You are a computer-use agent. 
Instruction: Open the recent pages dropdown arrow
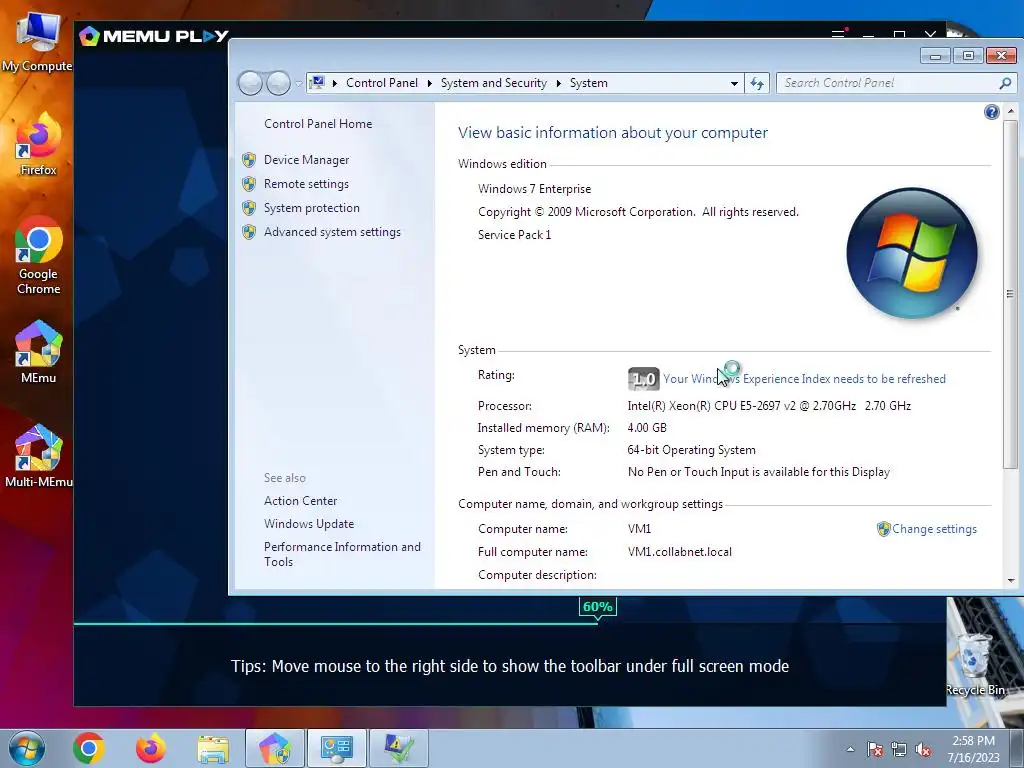(298, 84)
